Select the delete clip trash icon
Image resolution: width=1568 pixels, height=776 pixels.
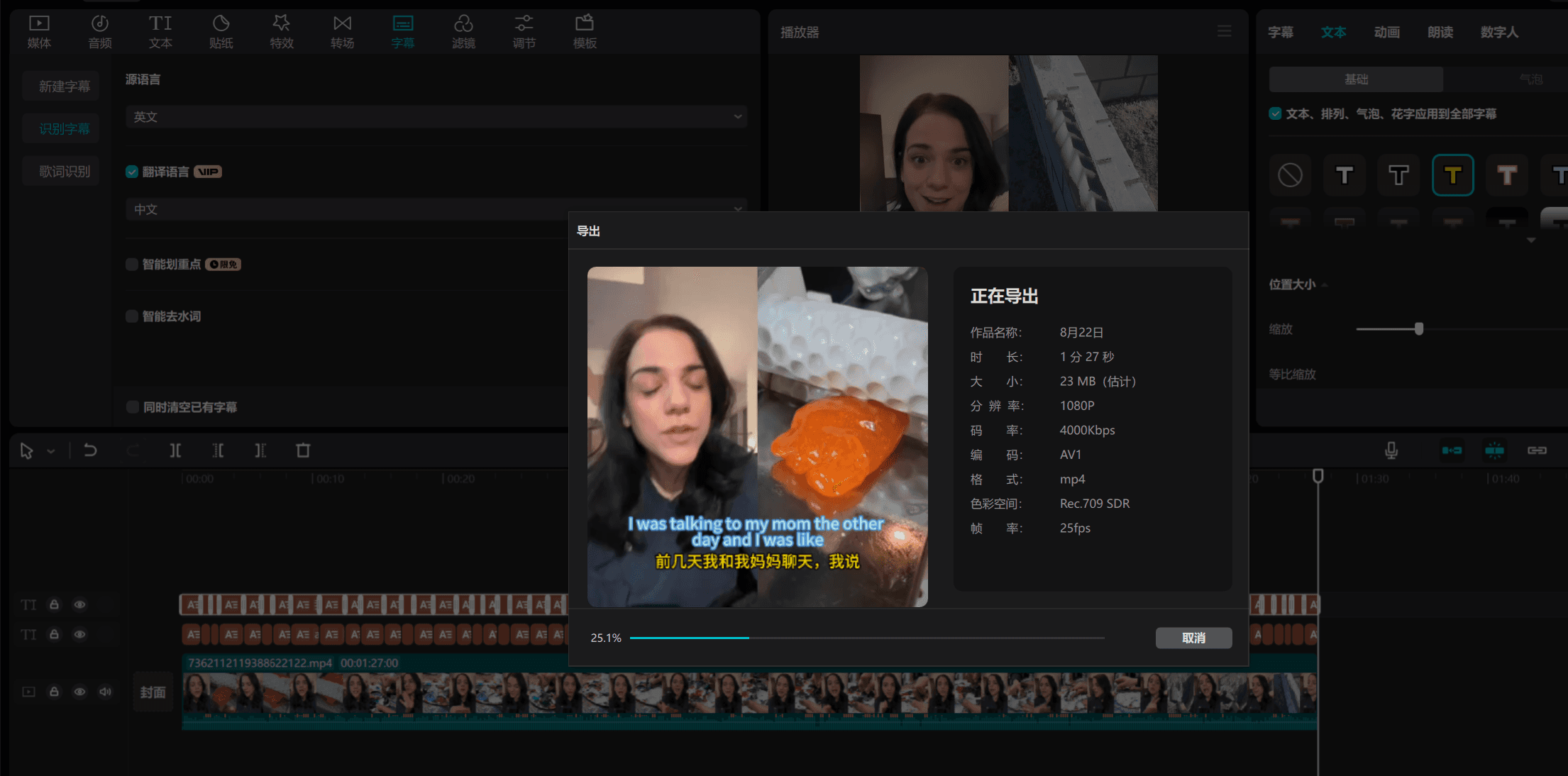303,450
